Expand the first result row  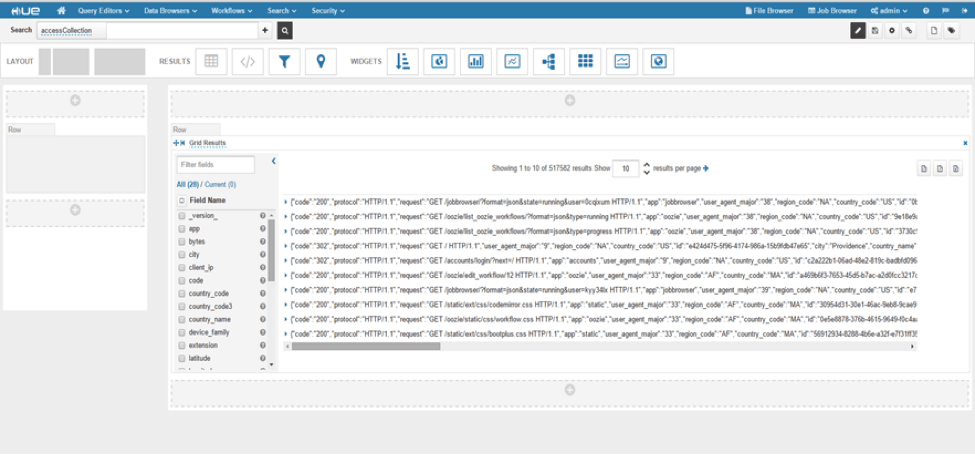point(286,202)
